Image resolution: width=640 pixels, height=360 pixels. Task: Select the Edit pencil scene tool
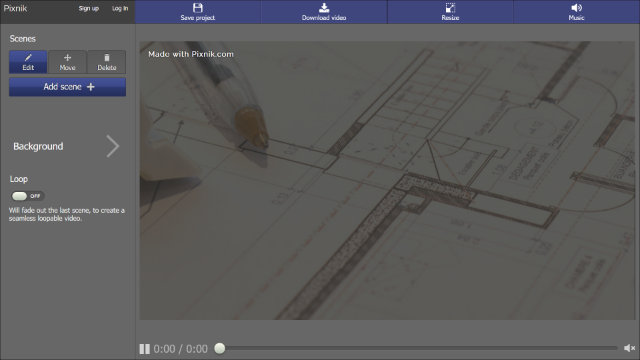click(28, 62)
